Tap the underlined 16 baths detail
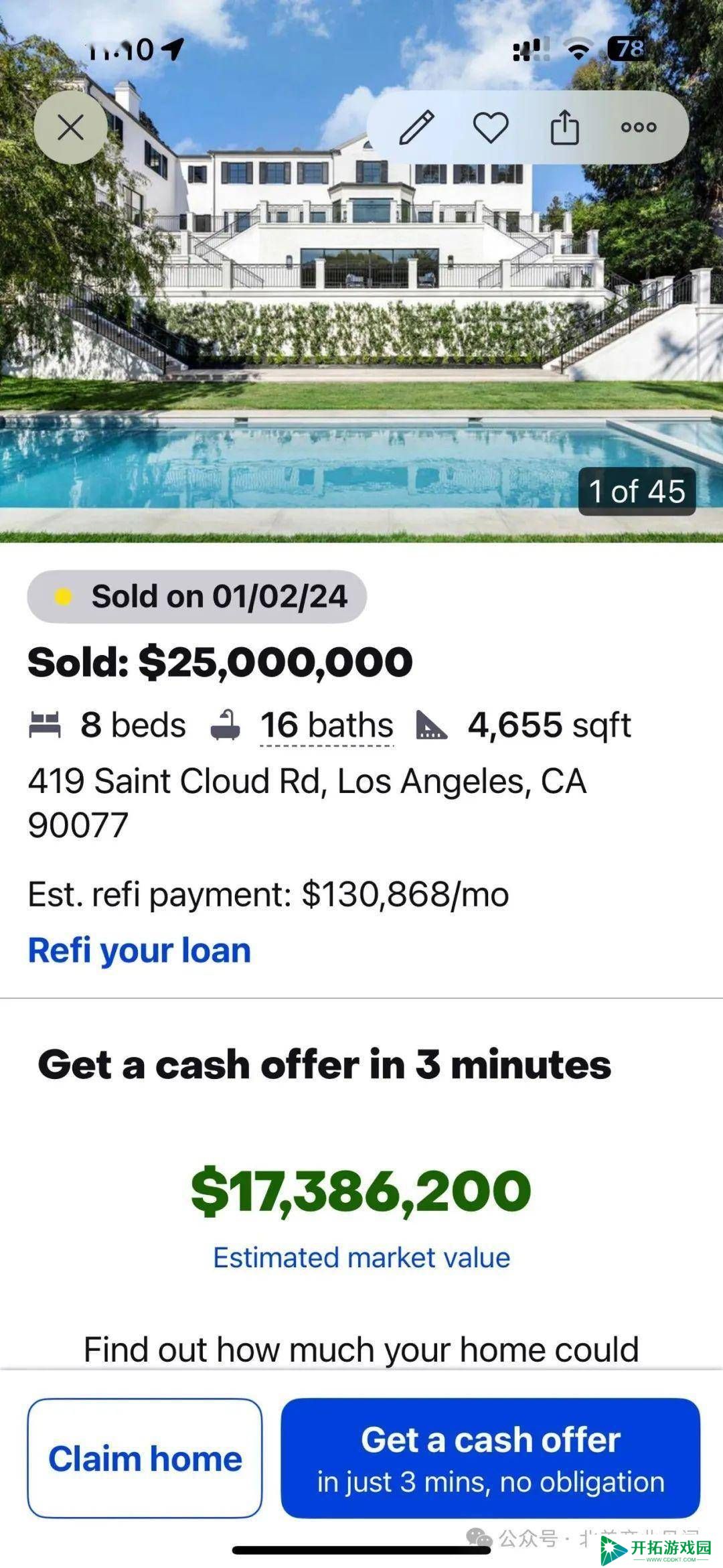723x1568 pixels. click(327, 725)
